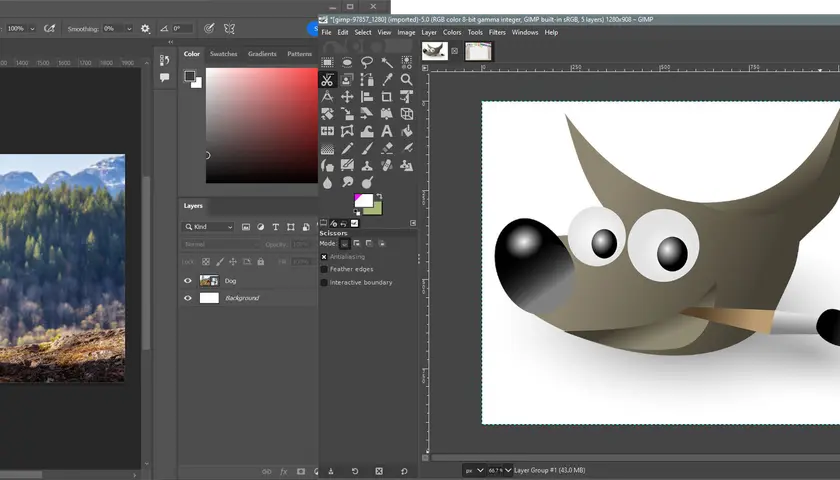This screenshot has height=480, width=840.
Task: Select the Zoom magnifier tool in GIMP
Action: [x=407, y=80]
